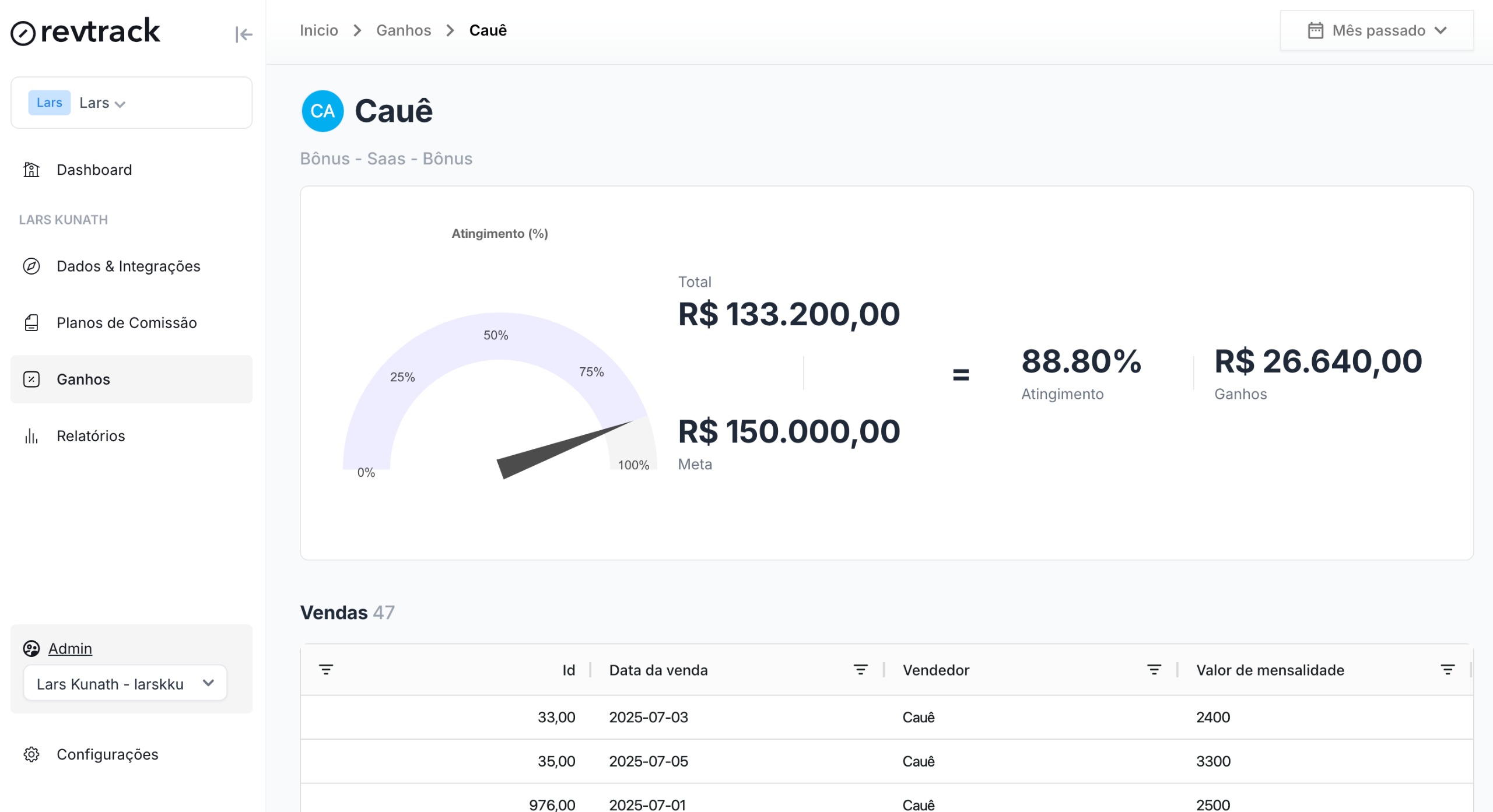Image resolution: width=1493 pixels, height=812 pixels.
Task: Navigate to Ganhos in the breadcrumb
Action: [x=404, y=30]
